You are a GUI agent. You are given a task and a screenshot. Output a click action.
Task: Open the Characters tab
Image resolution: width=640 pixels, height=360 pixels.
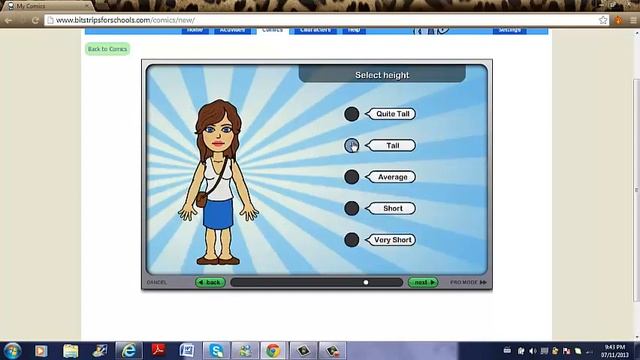tap(316, 30)
